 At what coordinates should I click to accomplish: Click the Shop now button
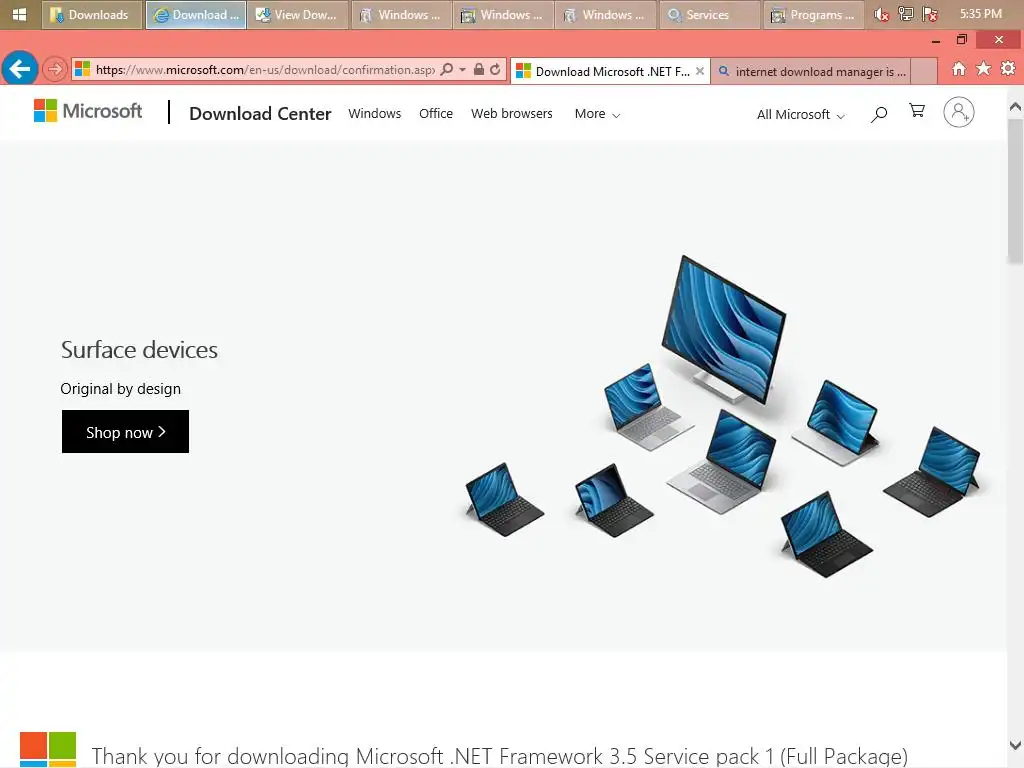pyautogui.click(x=125, y=432)
